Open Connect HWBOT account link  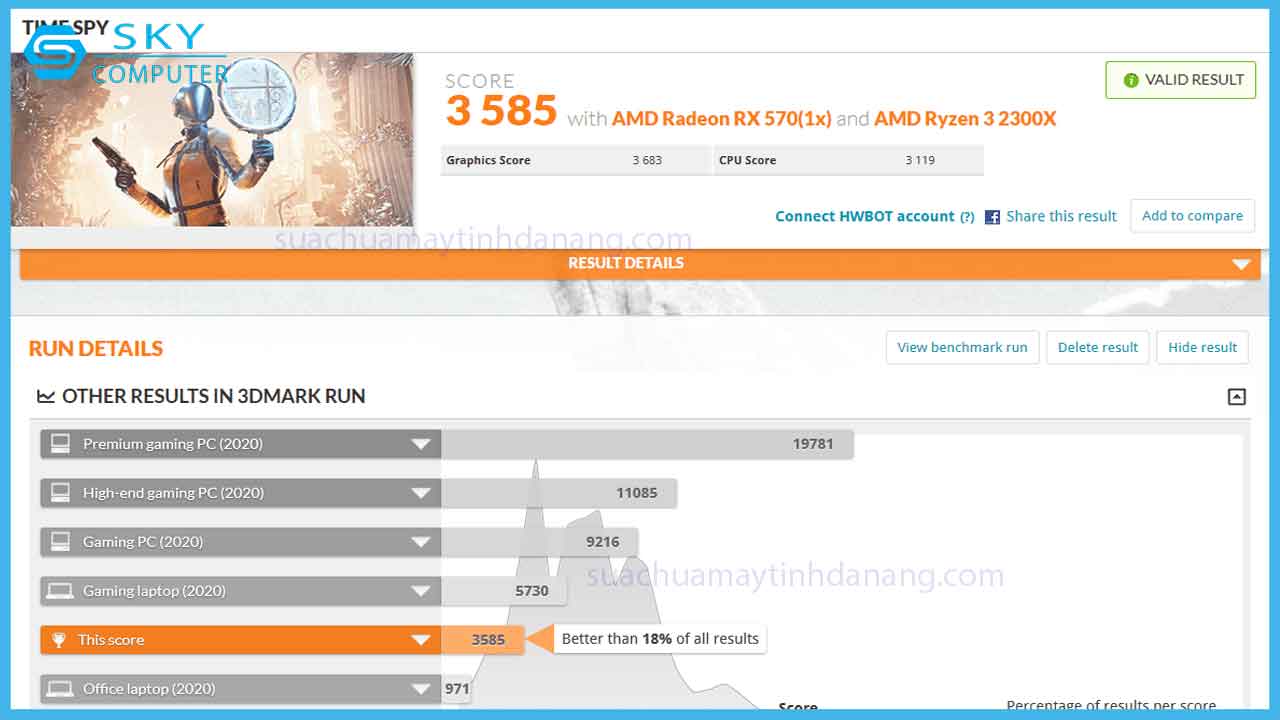tap(865, 216)
